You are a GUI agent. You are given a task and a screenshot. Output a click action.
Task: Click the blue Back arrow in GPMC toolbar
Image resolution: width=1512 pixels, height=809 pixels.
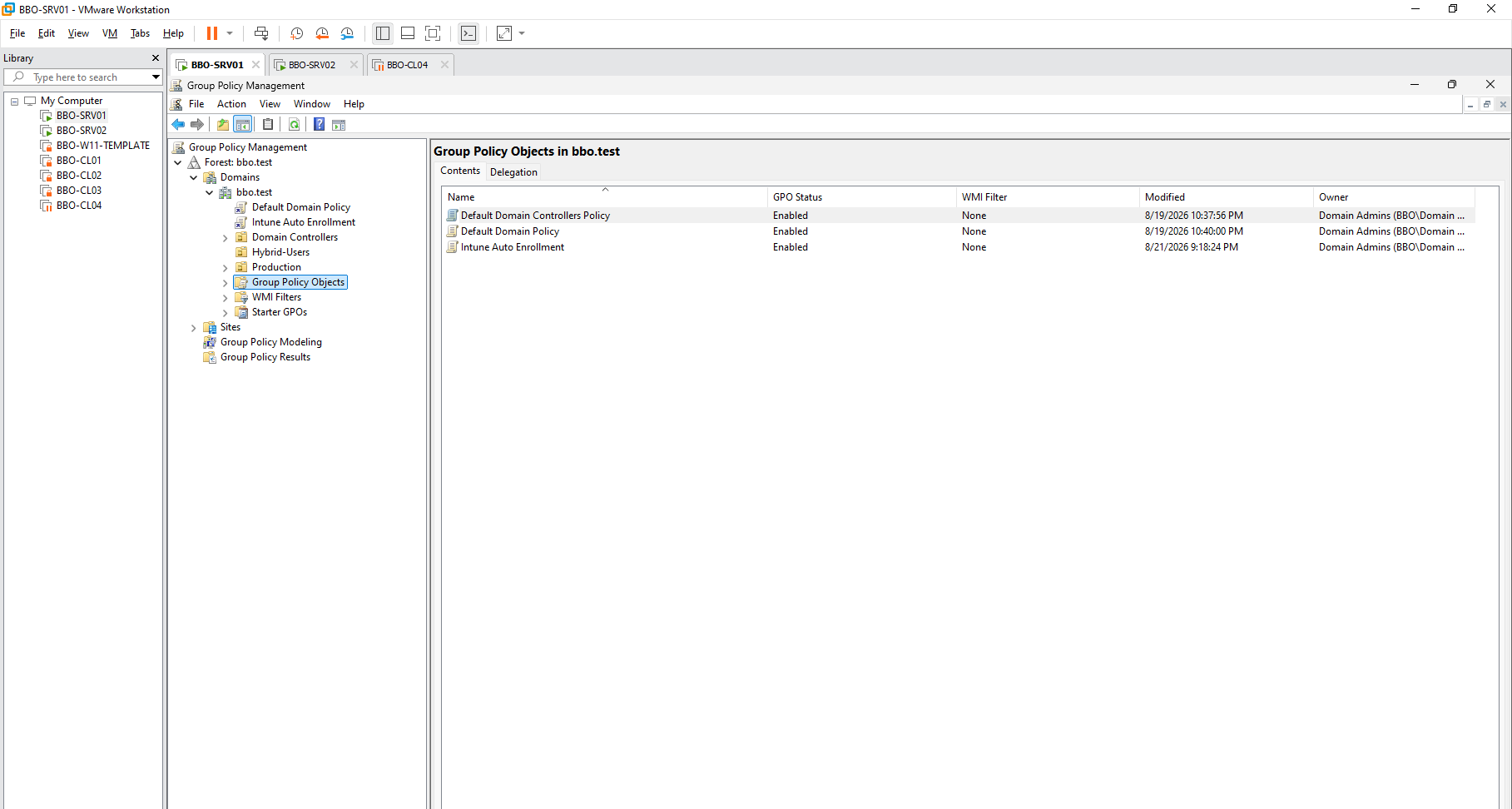pyautogui.click(x=178, y=125)
